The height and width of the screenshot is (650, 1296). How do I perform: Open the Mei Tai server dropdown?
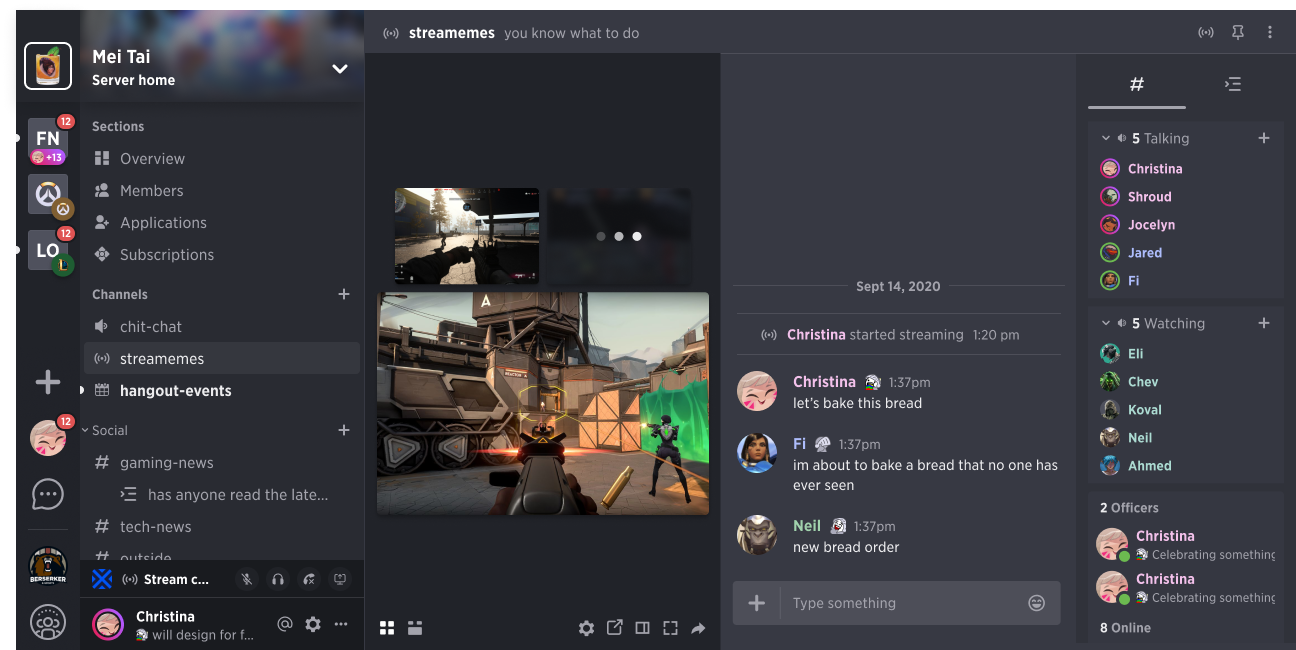click(x=340, y=69)
